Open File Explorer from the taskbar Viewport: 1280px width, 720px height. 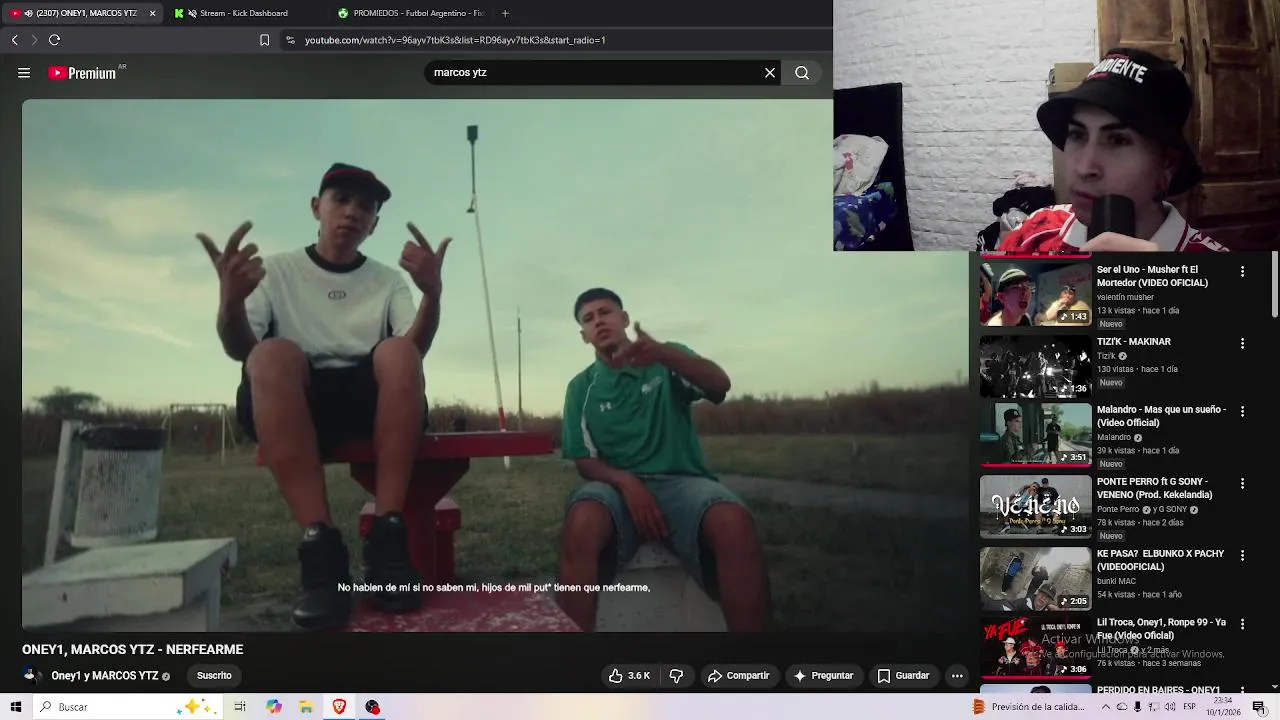coord(307,707)
